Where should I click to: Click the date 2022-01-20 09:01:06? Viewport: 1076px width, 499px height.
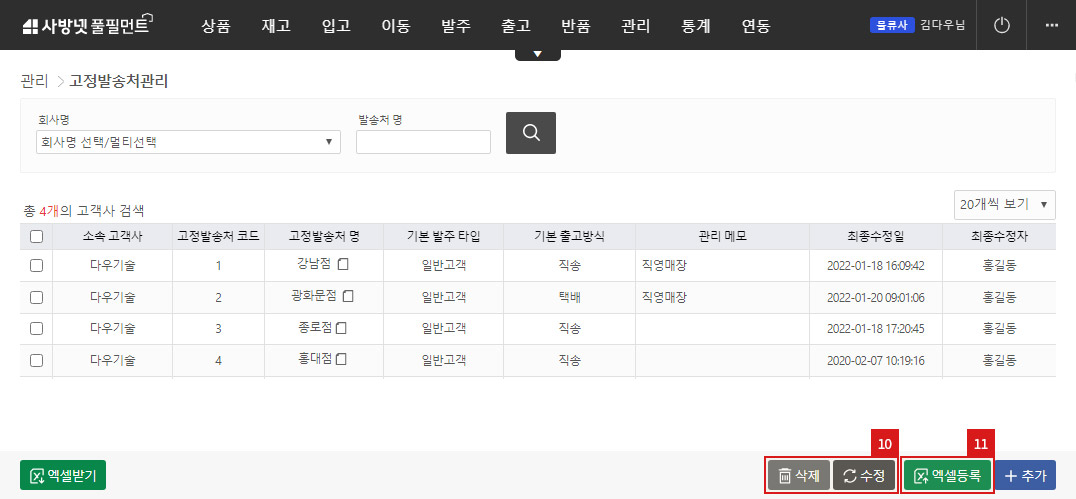[876, 297]
